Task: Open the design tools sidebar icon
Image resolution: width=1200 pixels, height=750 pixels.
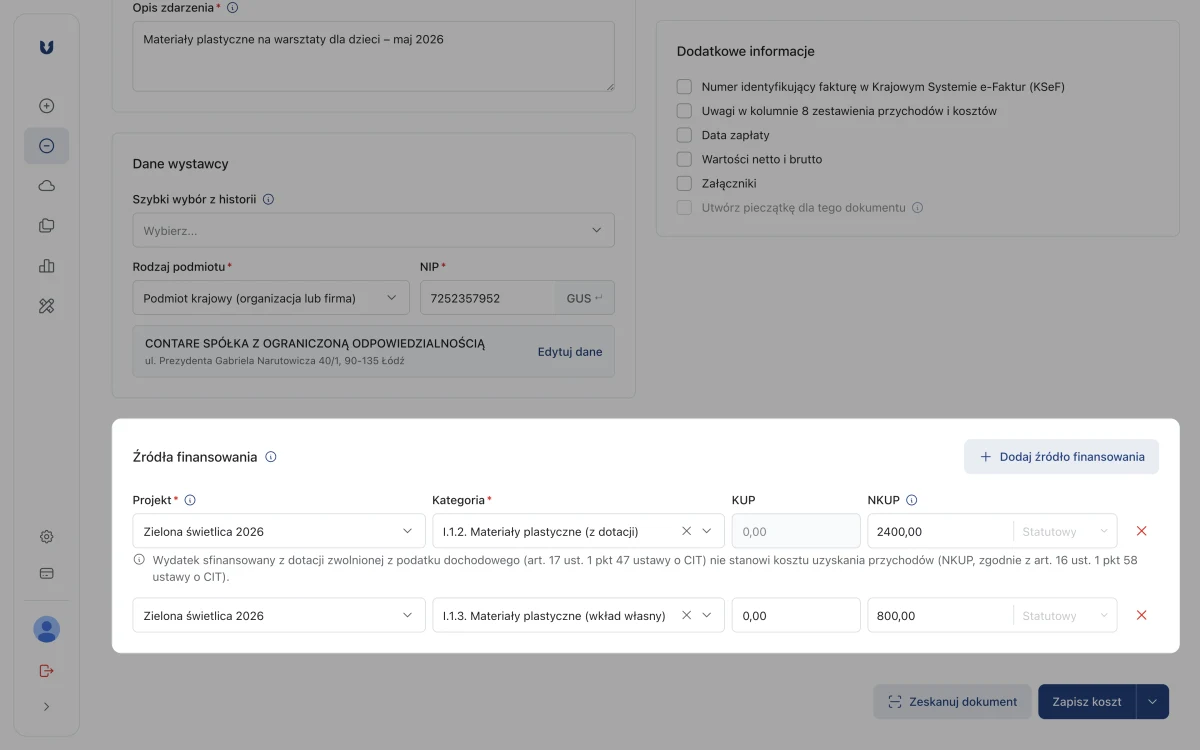Action: [46, 306]
